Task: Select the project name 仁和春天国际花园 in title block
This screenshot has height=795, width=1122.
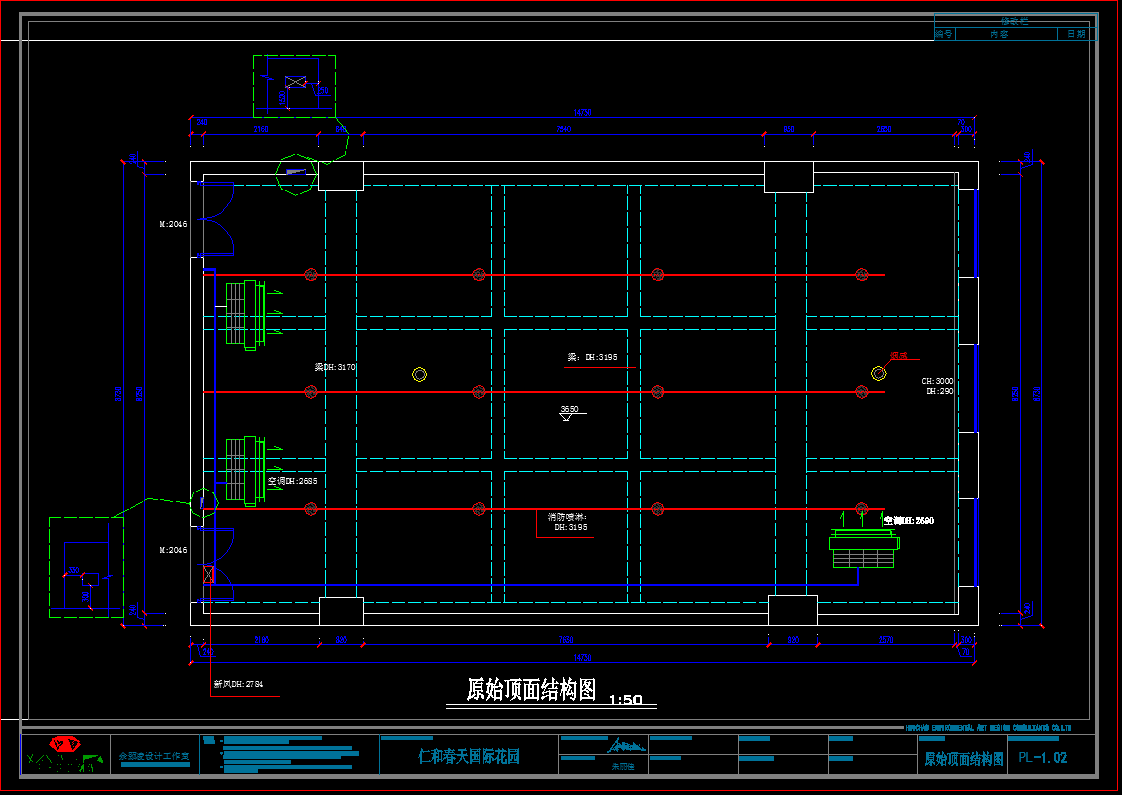Action: tap(469, 756)
